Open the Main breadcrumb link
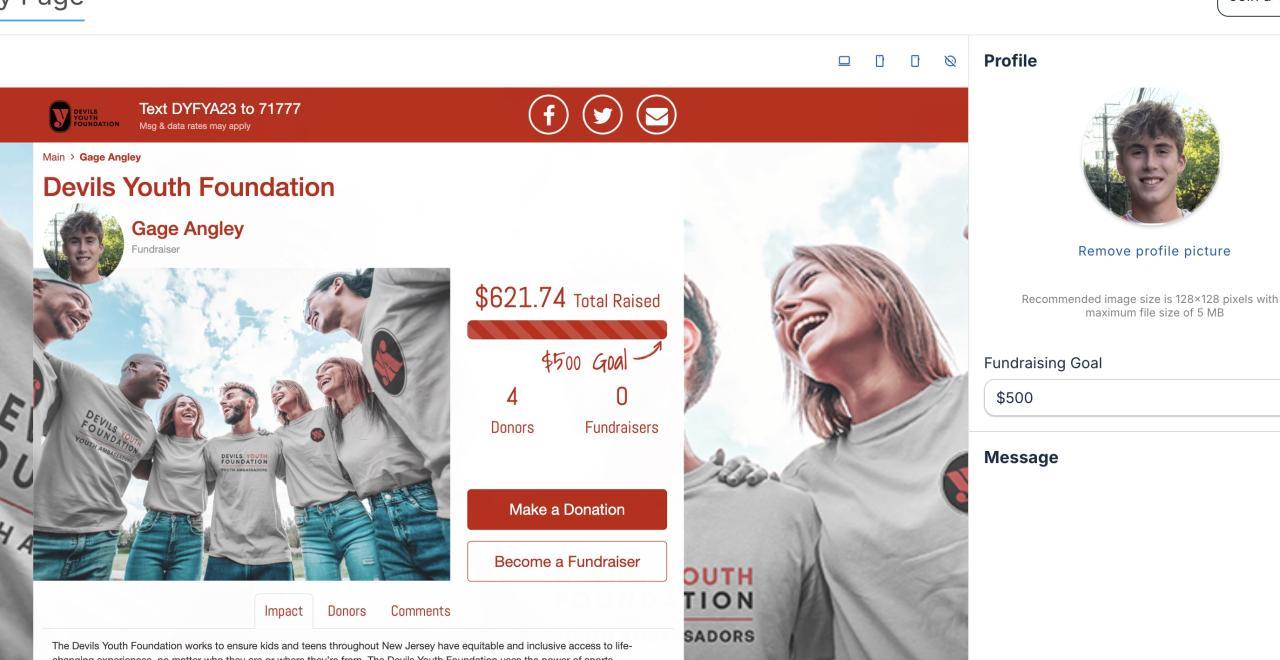 click(53, 157)
